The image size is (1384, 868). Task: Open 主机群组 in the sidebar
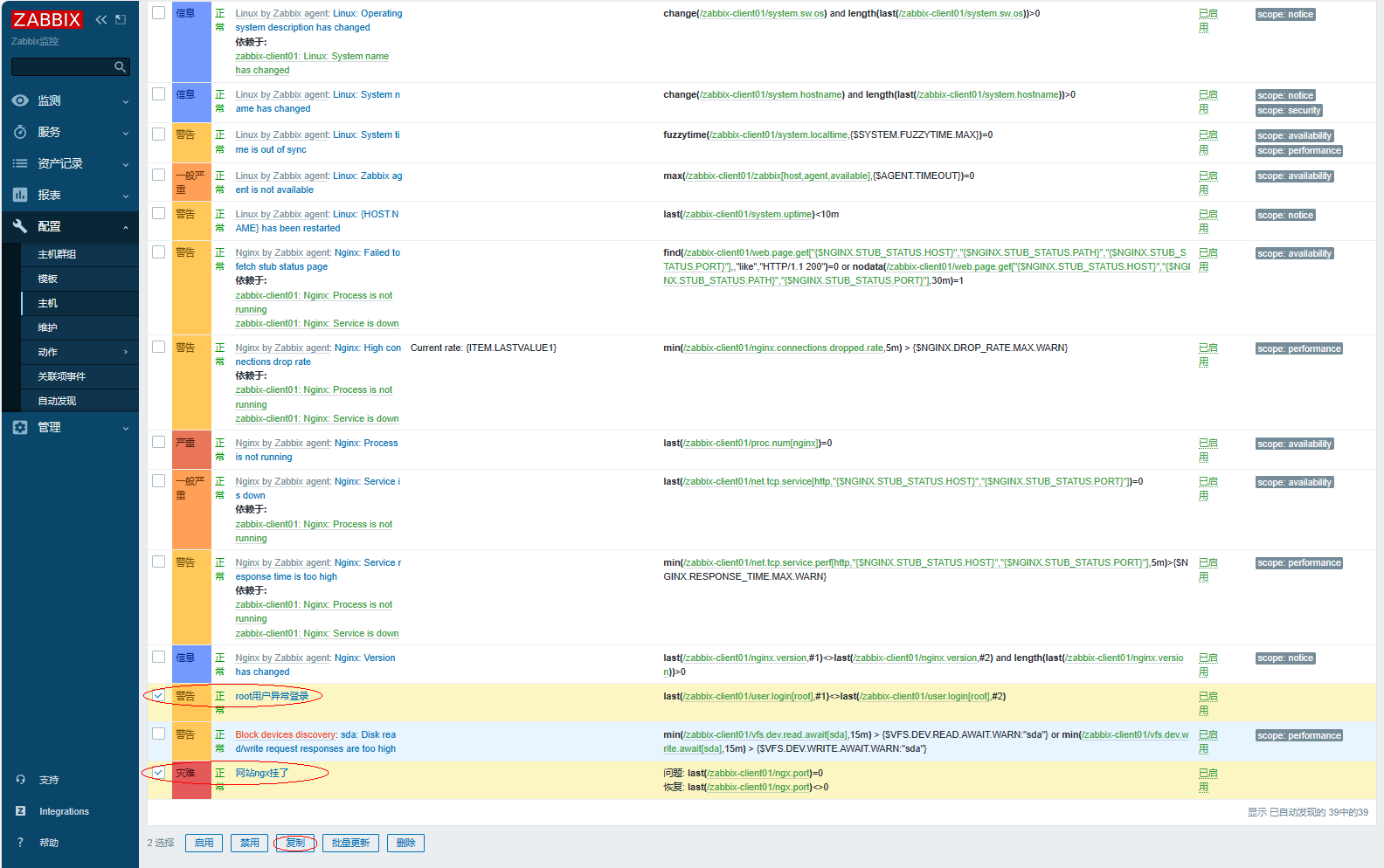tap(57, 254)
